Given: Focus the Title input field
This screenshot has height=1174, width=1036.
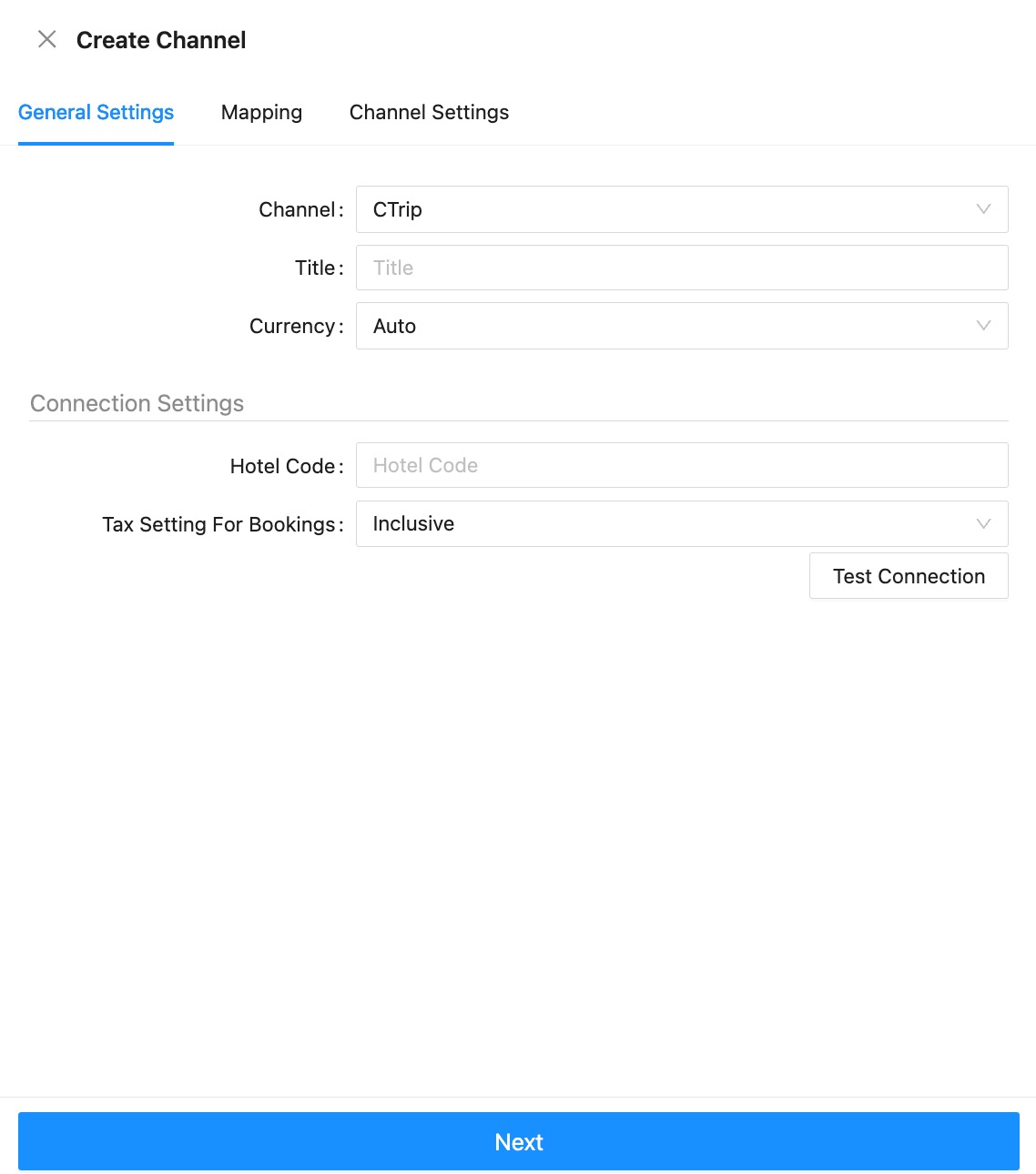Looking at the screenshot, I should 682,268.
